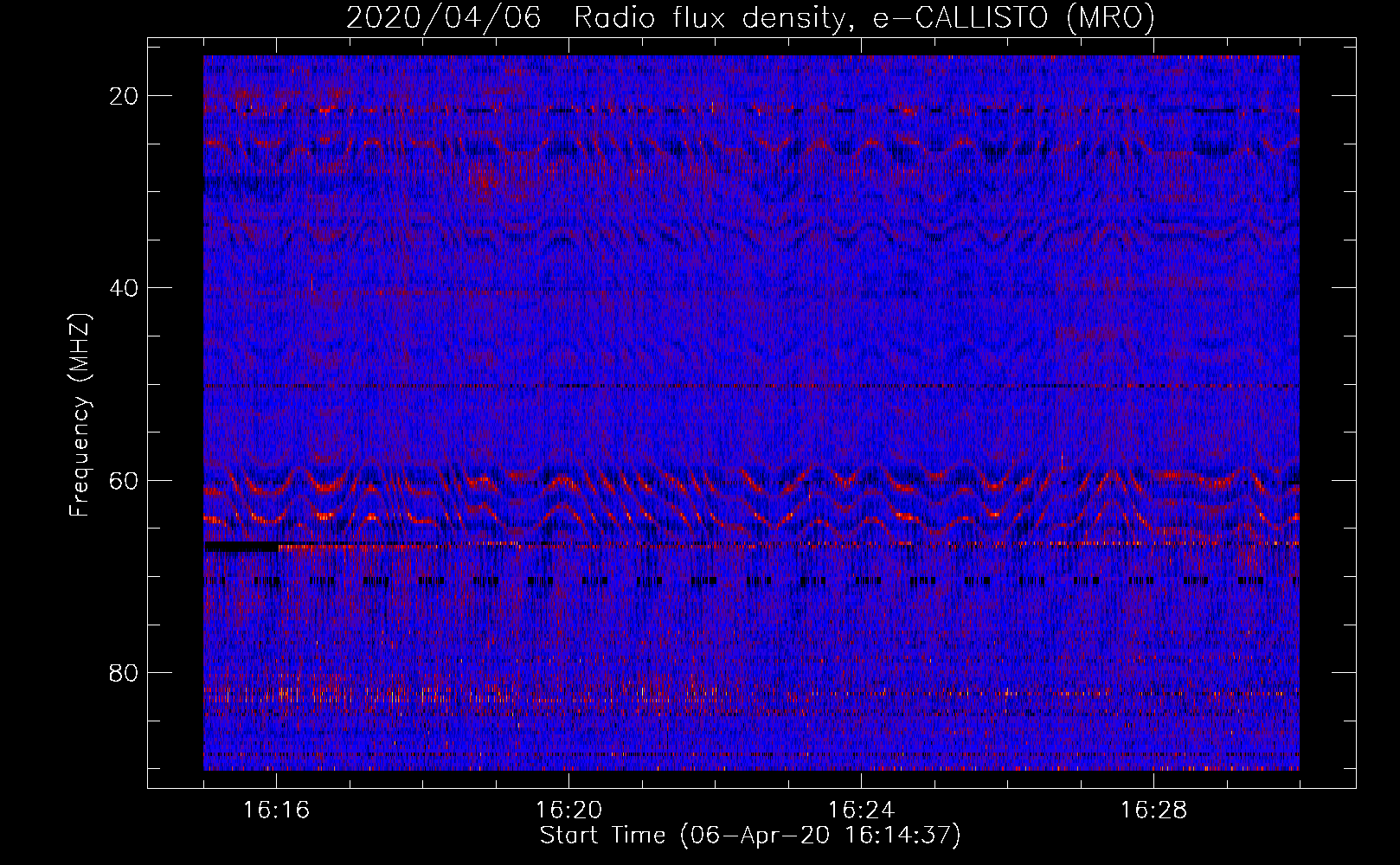Click the 16:20 time tick label

(568, 811)
